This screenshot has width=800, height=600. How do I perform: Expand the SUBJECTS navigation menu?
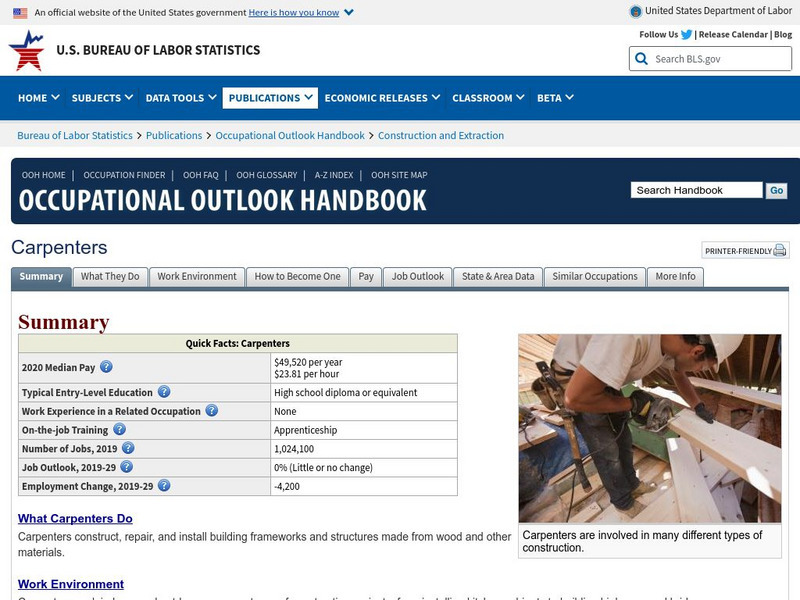(x=95, y=98)
